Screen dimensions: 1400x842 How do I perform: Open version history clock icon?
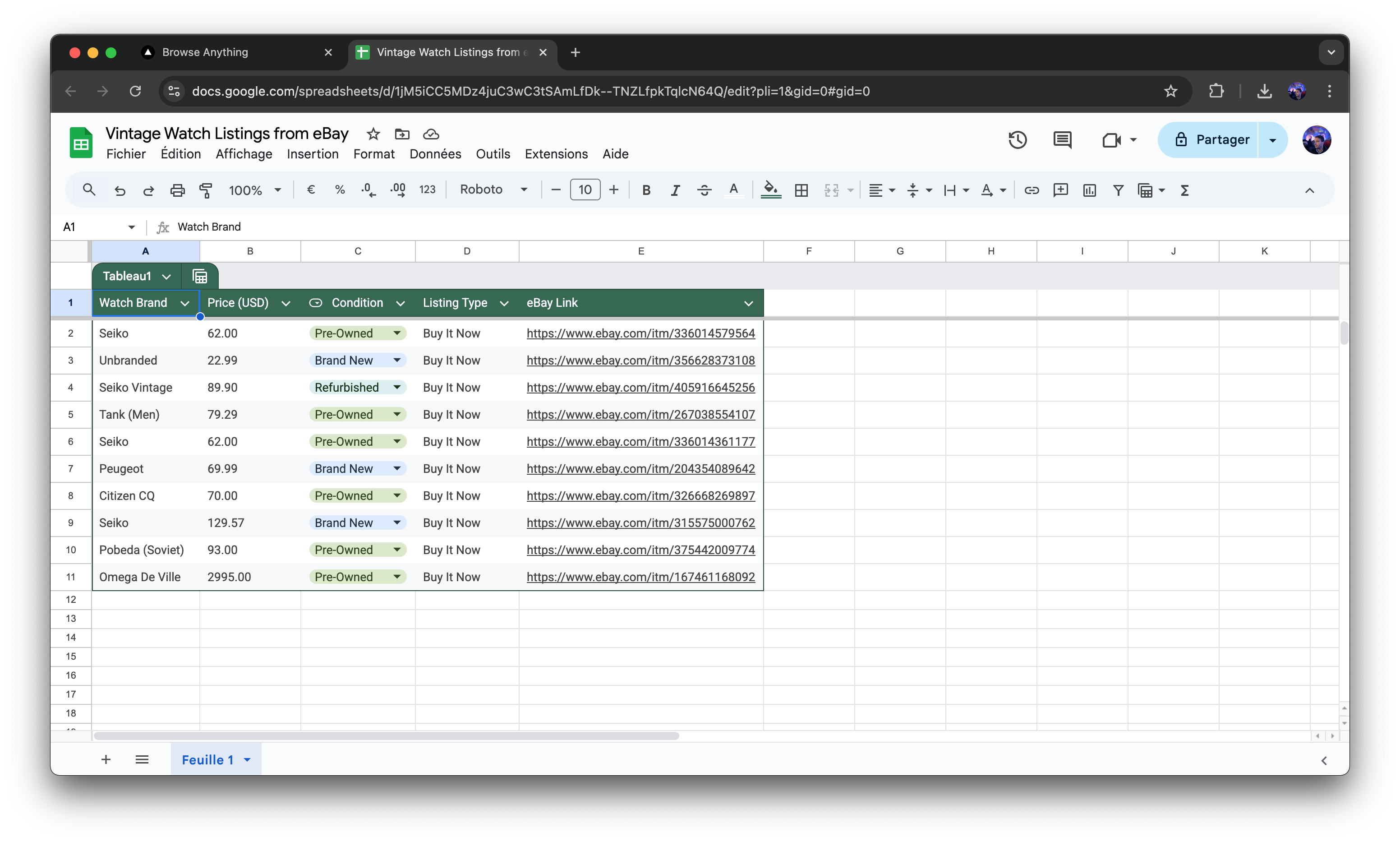click(x=1017, y=139)
